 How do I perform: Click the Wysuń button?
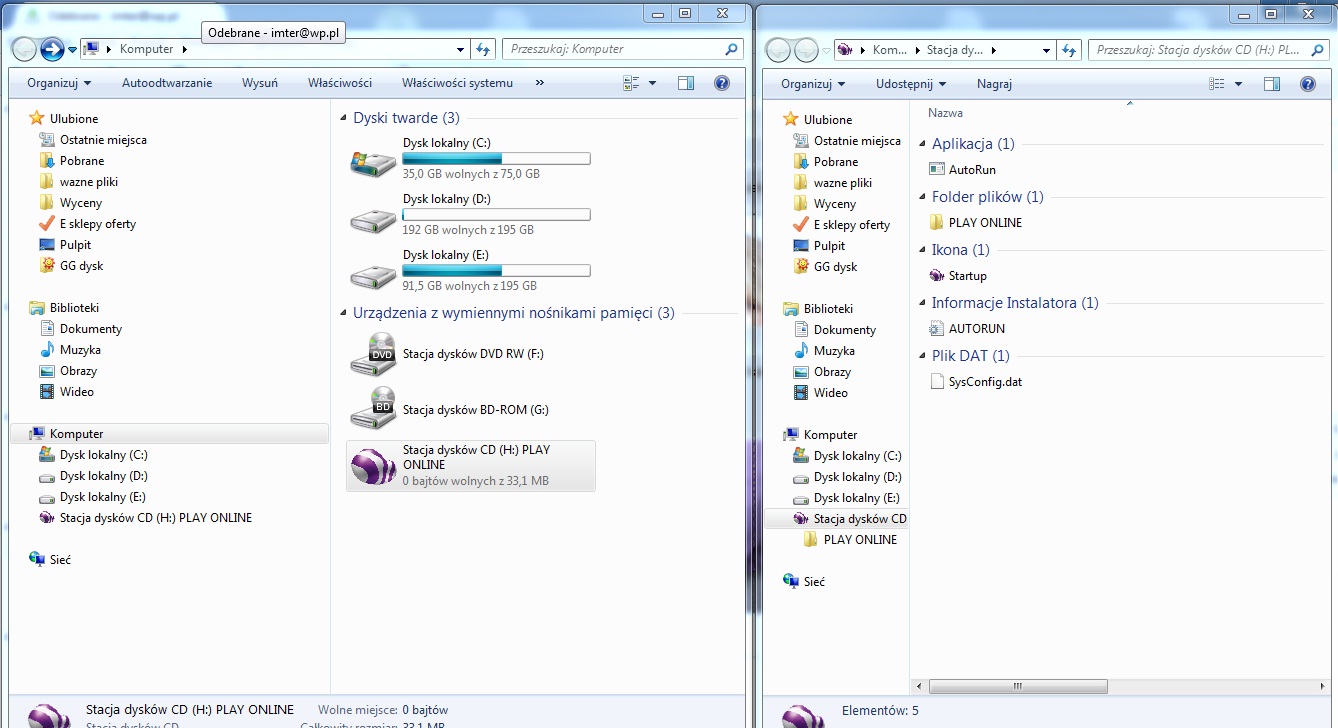point(260,83)
